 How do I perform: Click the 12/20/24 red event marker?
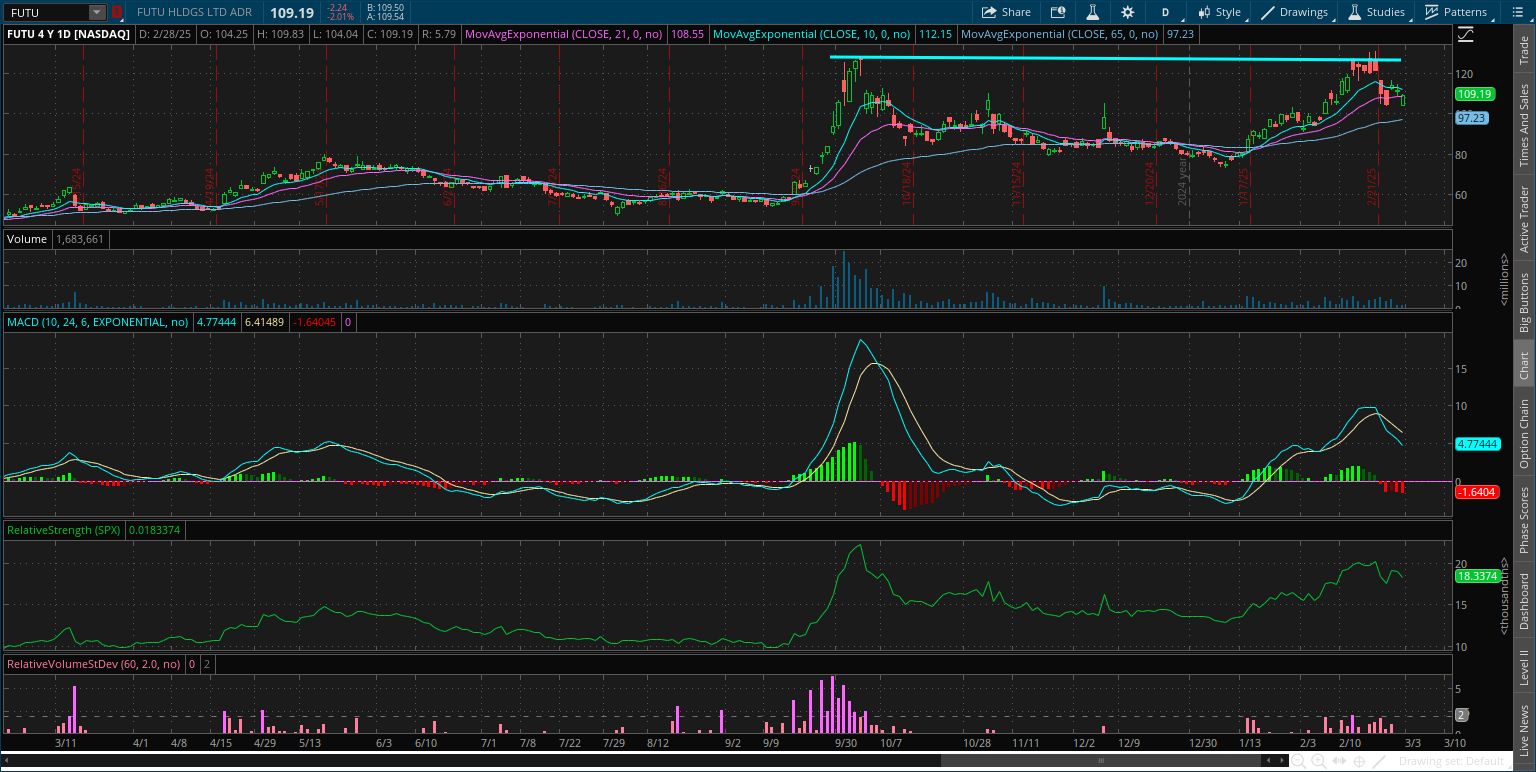click(x=1151, y=186)
